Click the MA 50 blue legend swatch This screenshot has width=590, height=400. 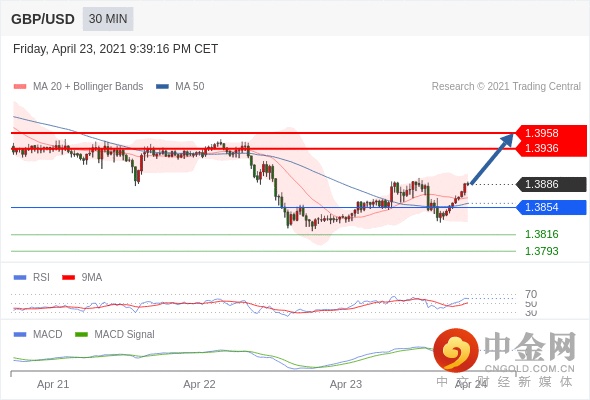162,87
